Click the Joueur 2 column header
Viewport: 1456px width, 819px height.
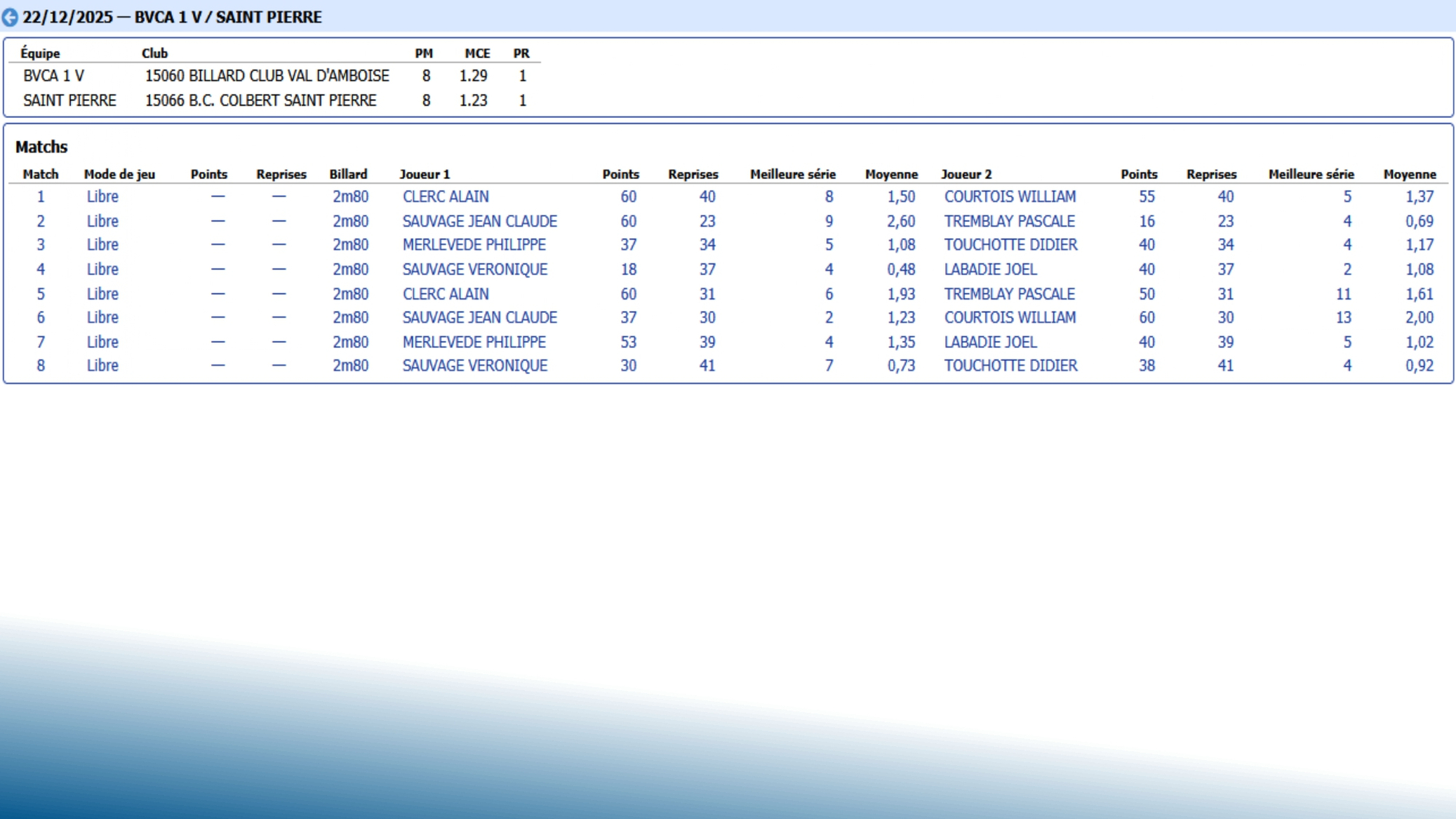pyautogui.click(x=966, y=174)
